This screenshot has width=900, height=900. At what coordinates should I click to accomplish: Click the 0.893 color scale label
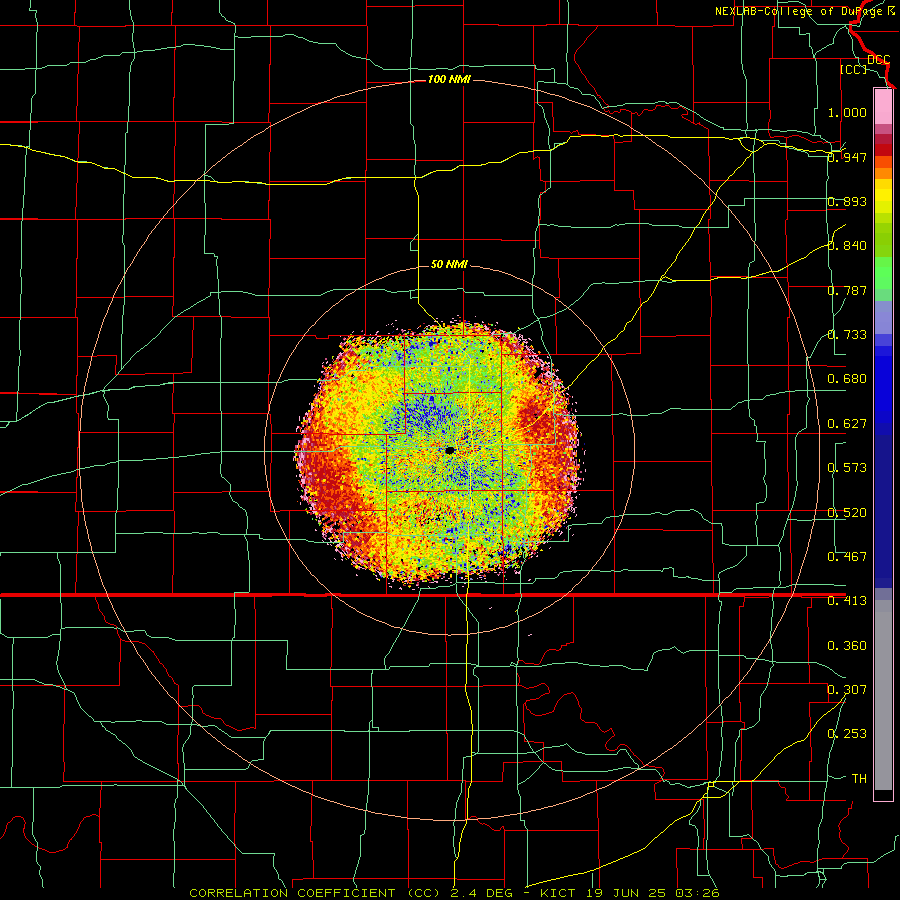(847, 201)
